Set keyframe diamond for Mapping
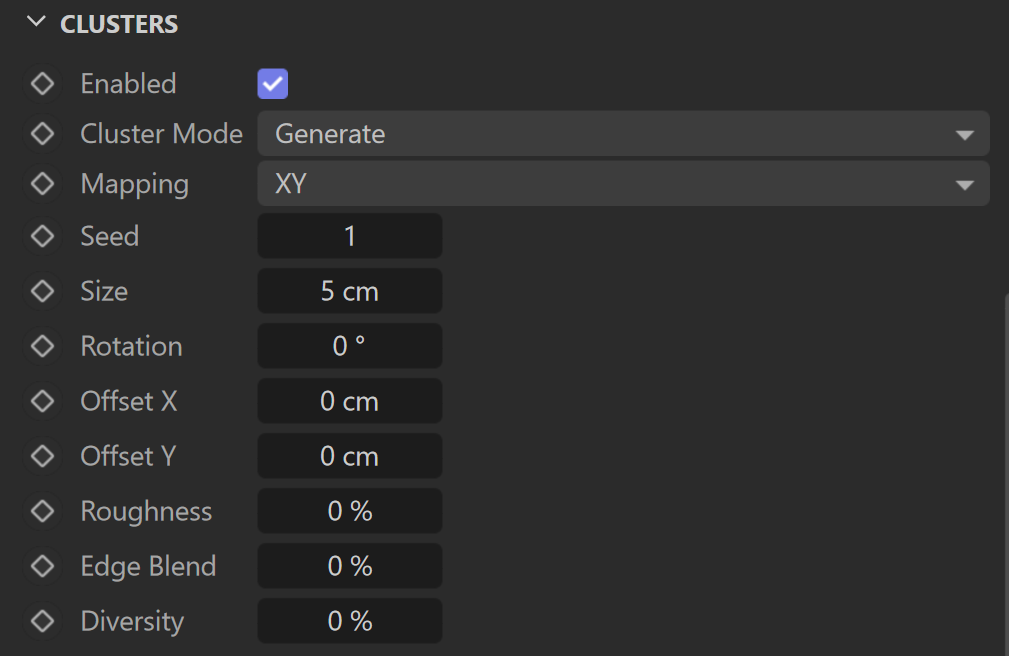This screenshot has width=1009, height=656. (42, 184)
